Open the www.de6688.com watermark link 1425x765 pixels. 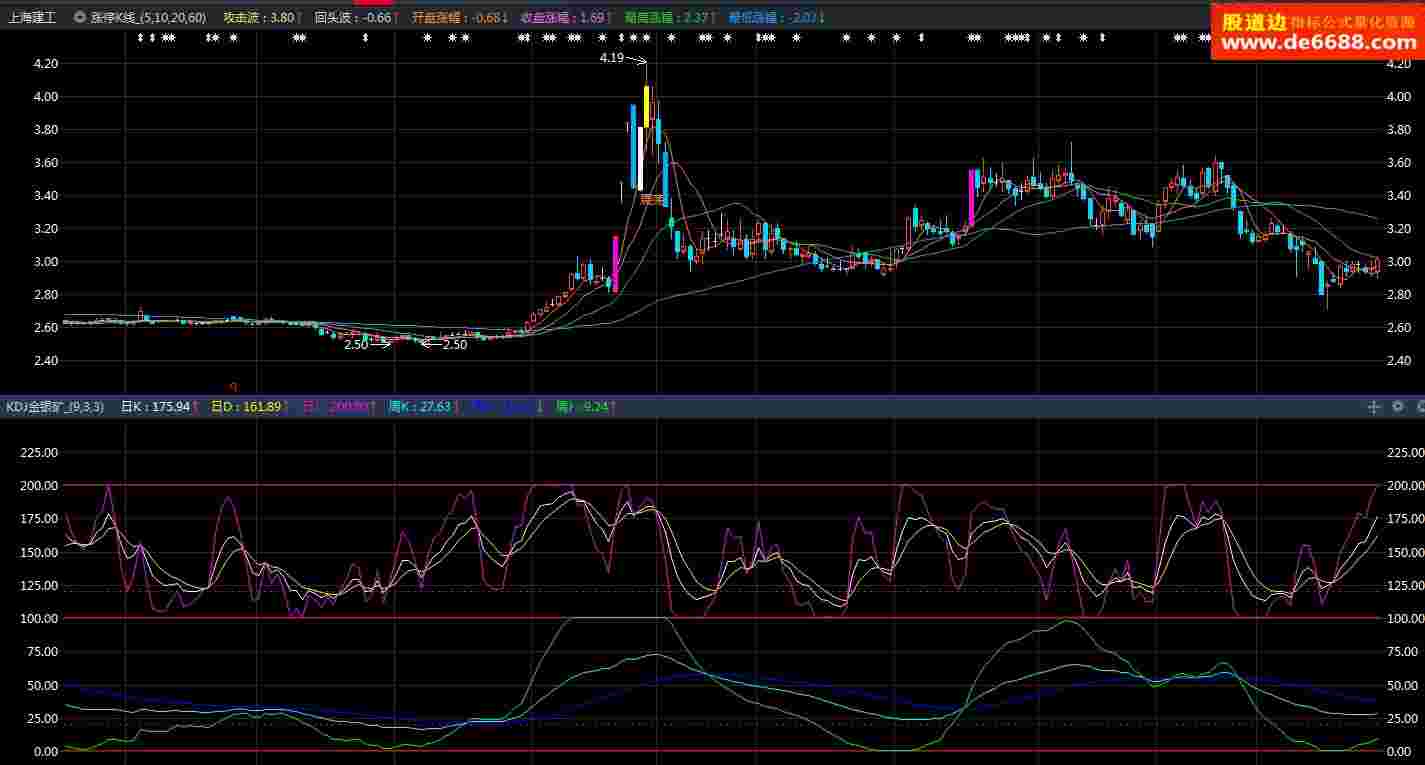point(1317,43)
